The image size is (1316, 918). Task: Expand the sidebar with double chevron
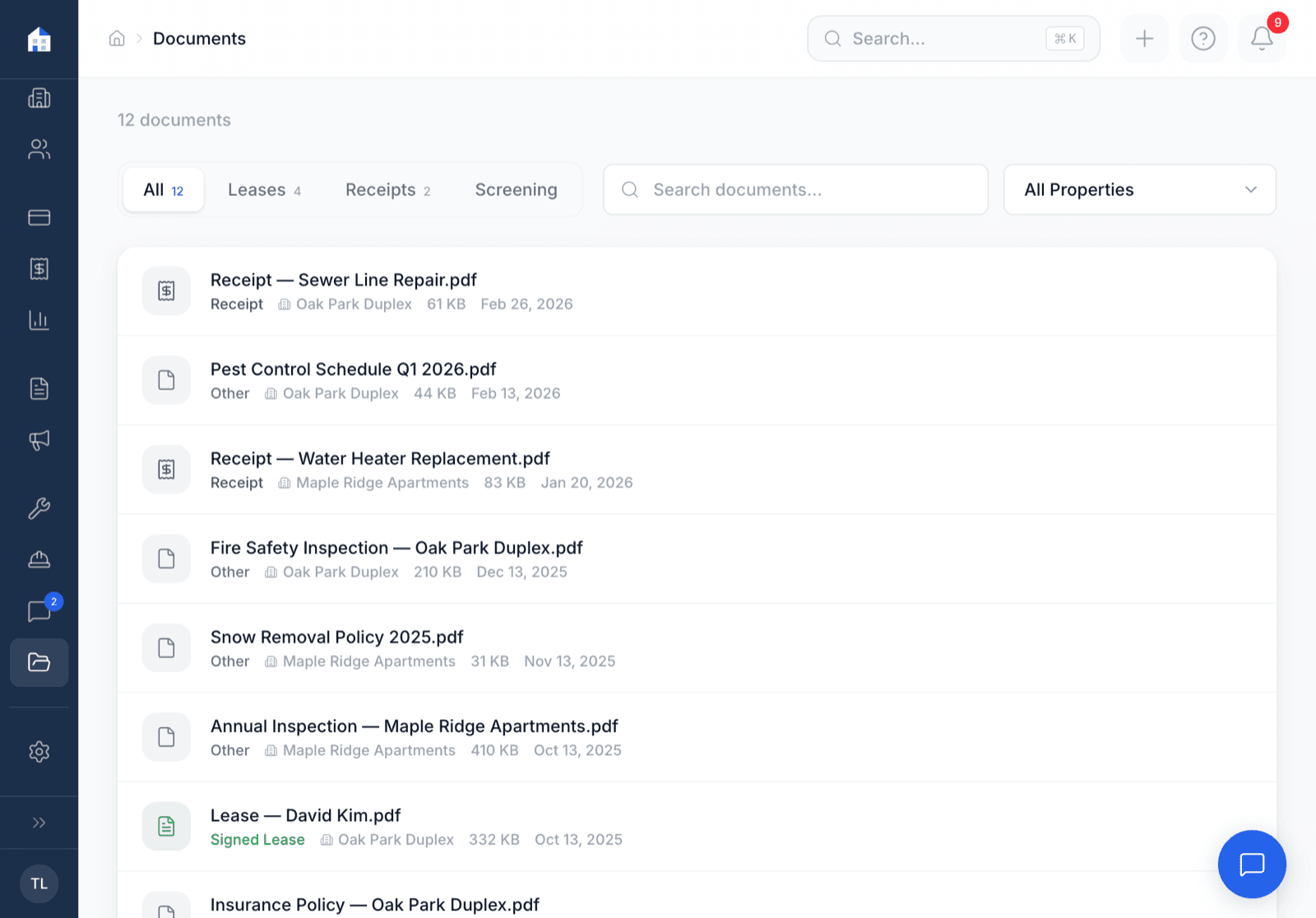point(39,823)
